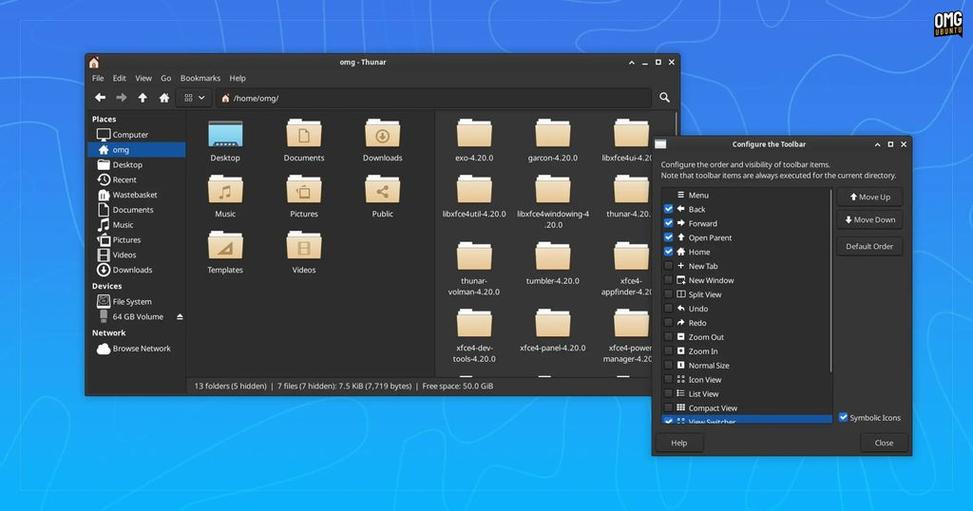Open search with the magnifier icon

tap(665, 97)
